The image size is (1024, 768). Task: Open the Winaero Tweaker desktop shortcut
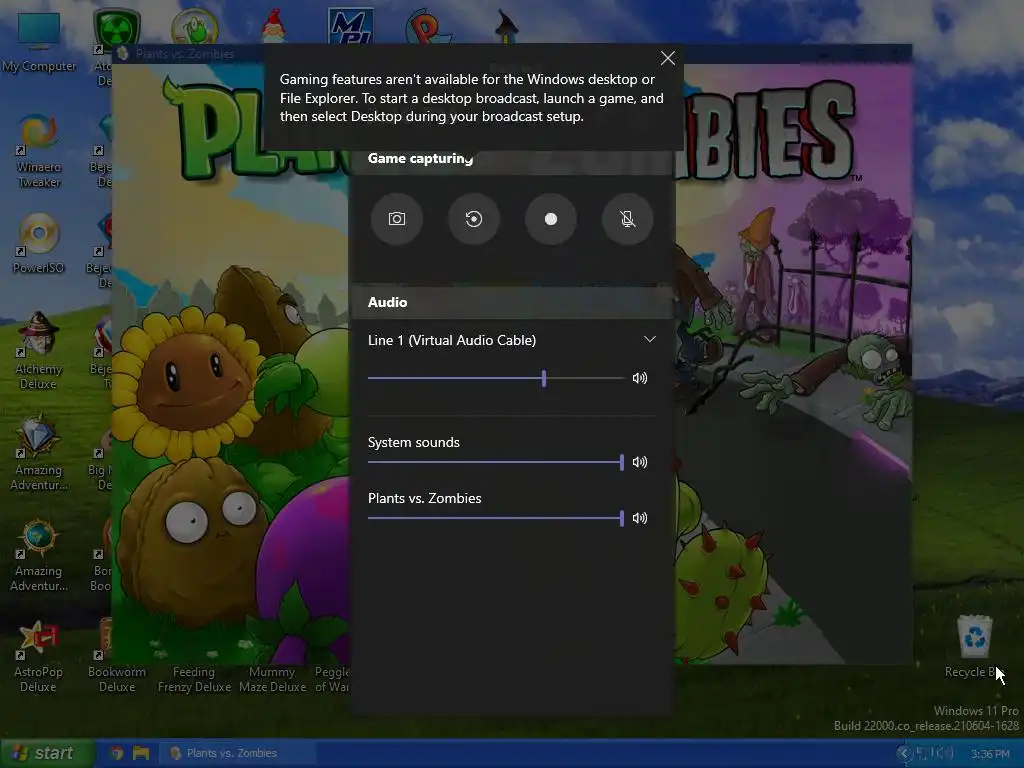[39, 152]
